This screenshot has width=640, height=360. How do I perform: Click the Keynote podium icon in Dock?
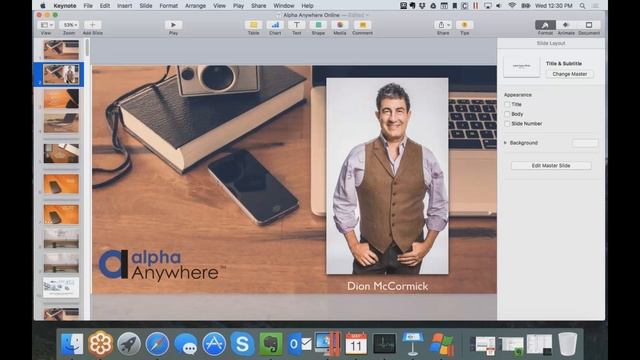(413, 344)
